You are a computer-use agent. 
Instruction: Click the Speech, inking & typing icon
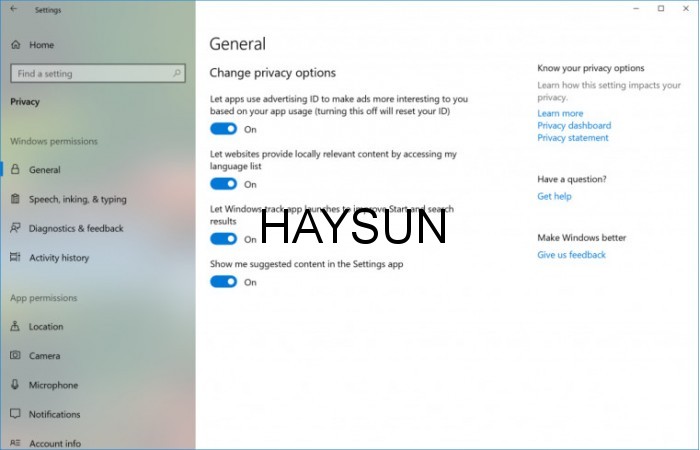pos(15,199)
